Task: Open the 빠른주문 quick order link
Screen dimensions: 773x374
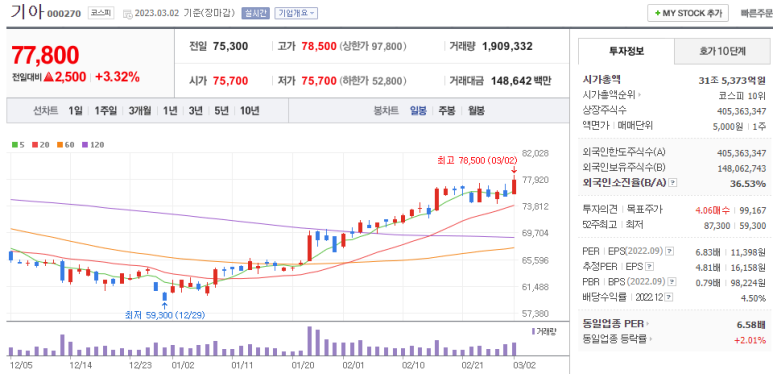Action: 756,13
